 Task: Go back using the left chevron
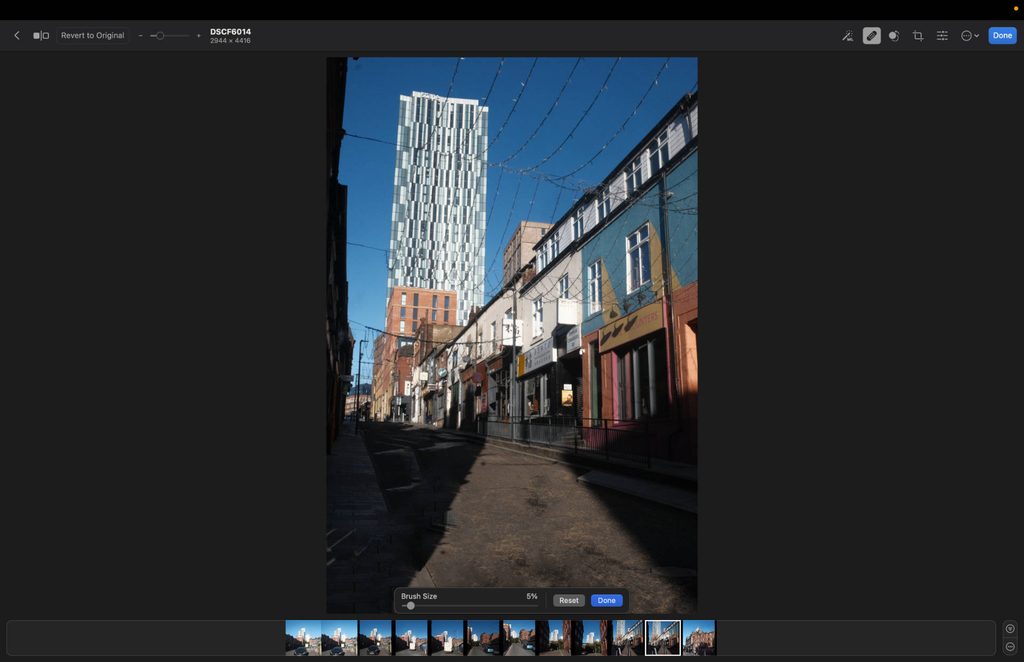coord(17,35)
